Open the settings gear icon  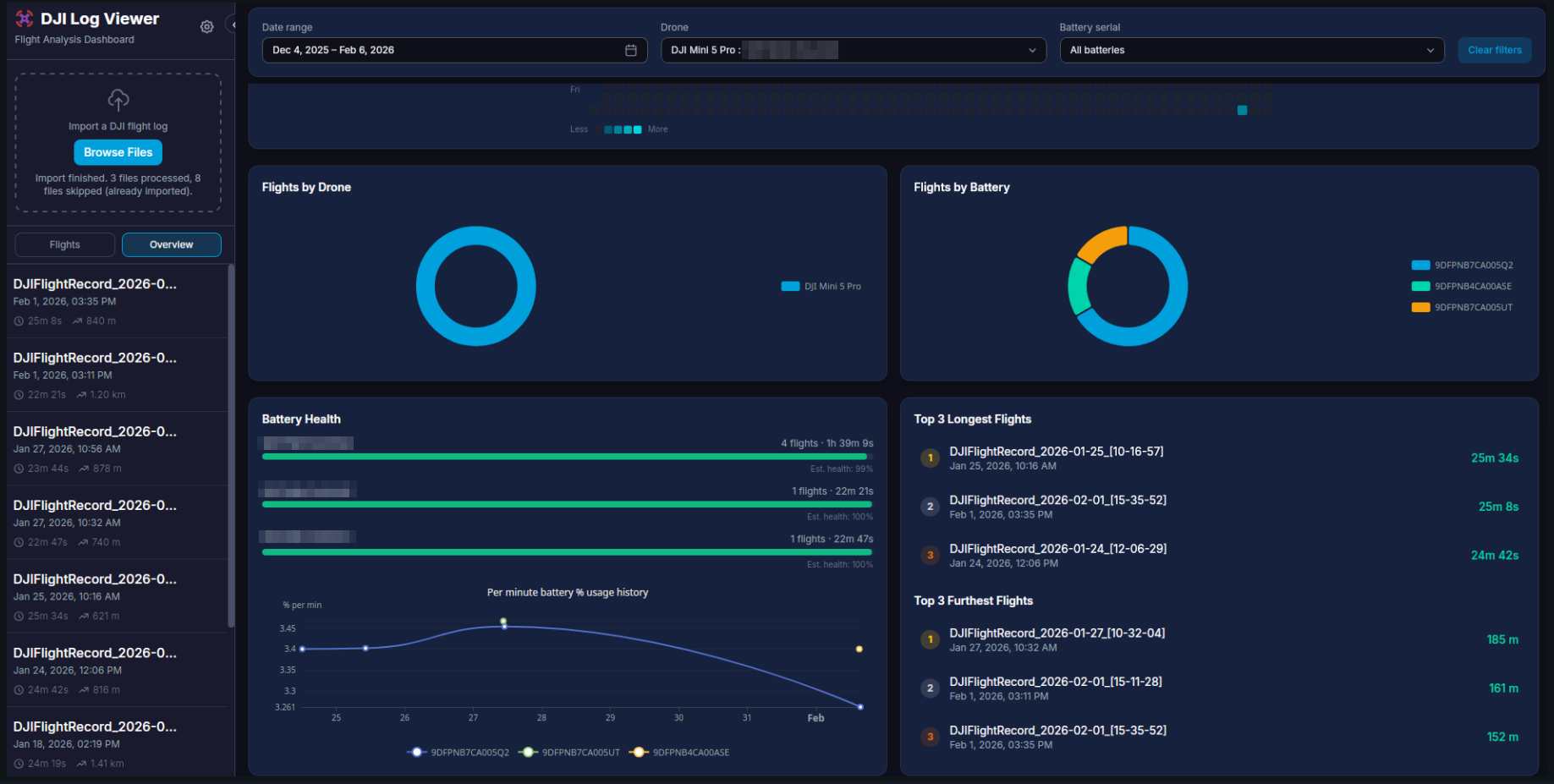pyautogui.click(x=206, y=26)
